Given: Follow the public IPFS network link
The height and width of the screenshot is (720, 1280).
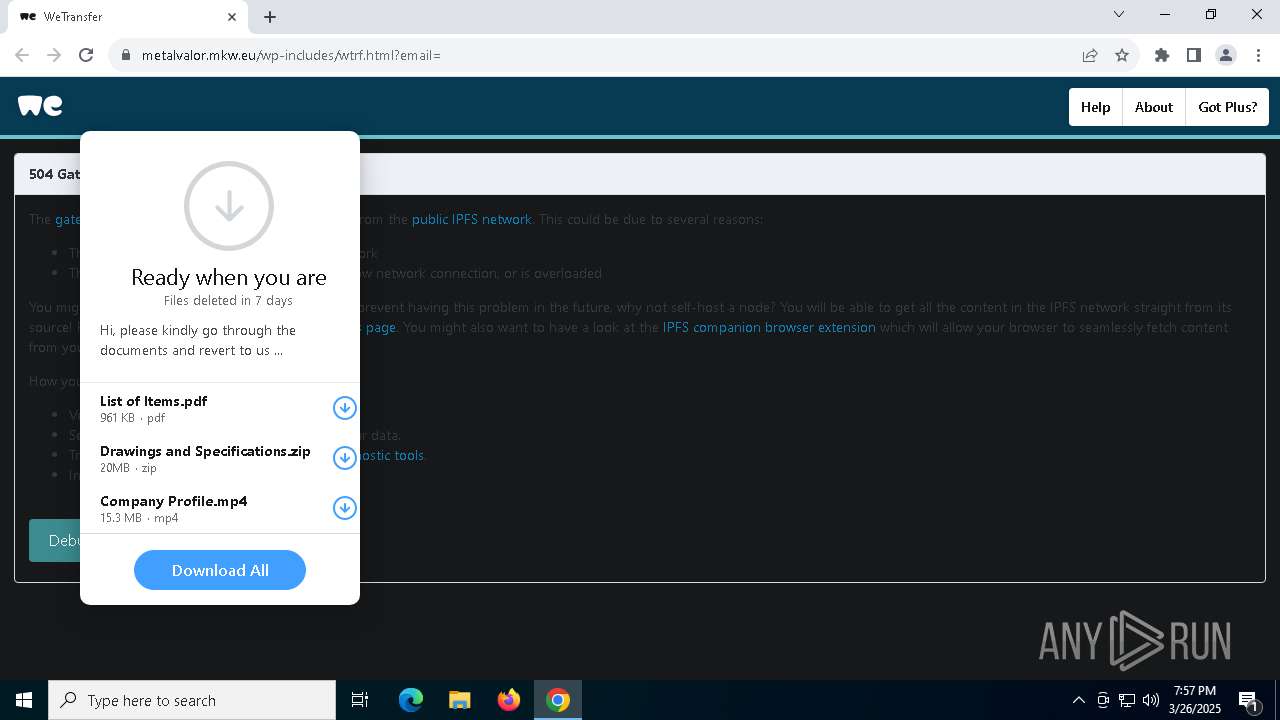Looking at the screenshot, I should (472, 219).
